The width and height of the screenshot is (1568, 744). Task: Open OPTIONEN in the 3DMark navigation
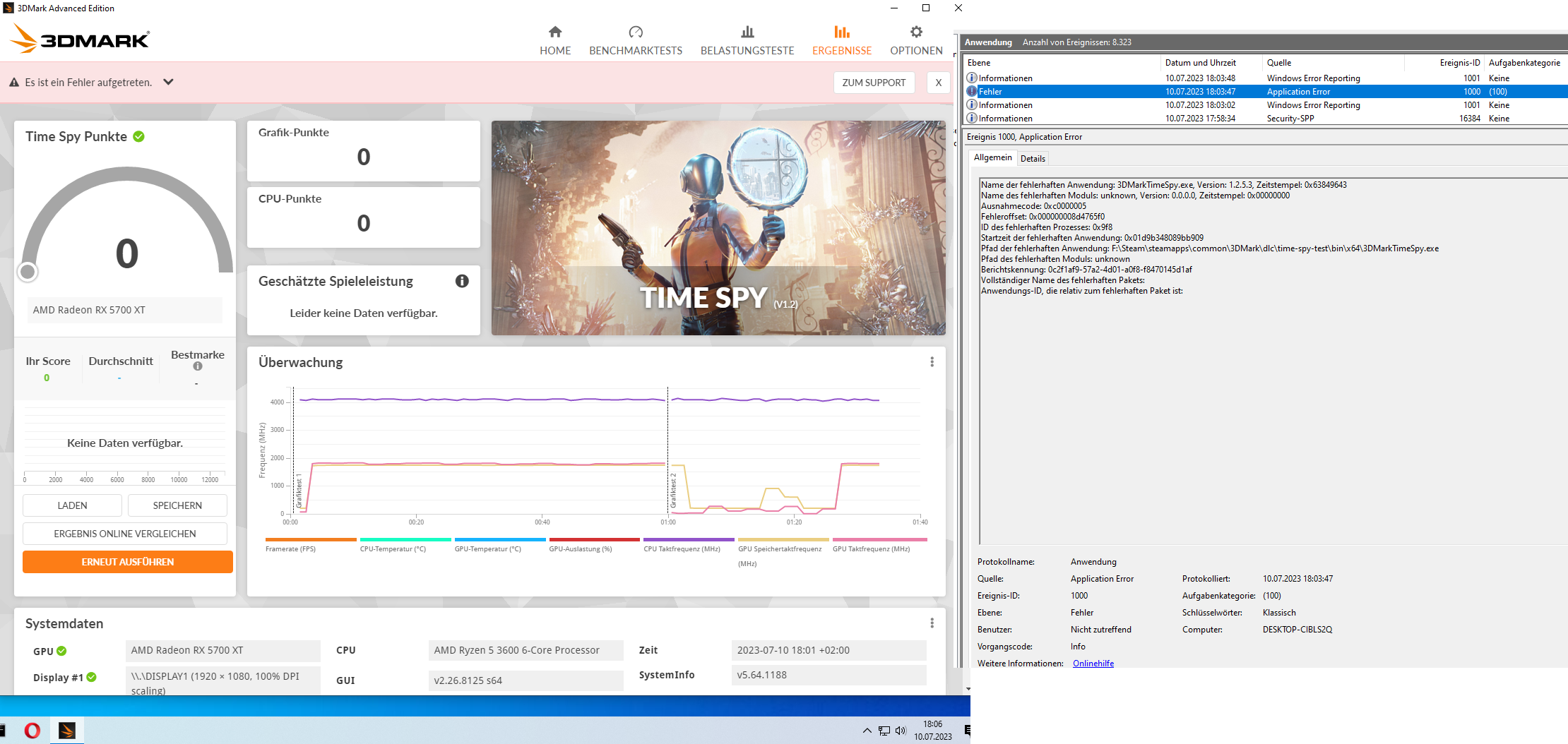coord(916,40)
